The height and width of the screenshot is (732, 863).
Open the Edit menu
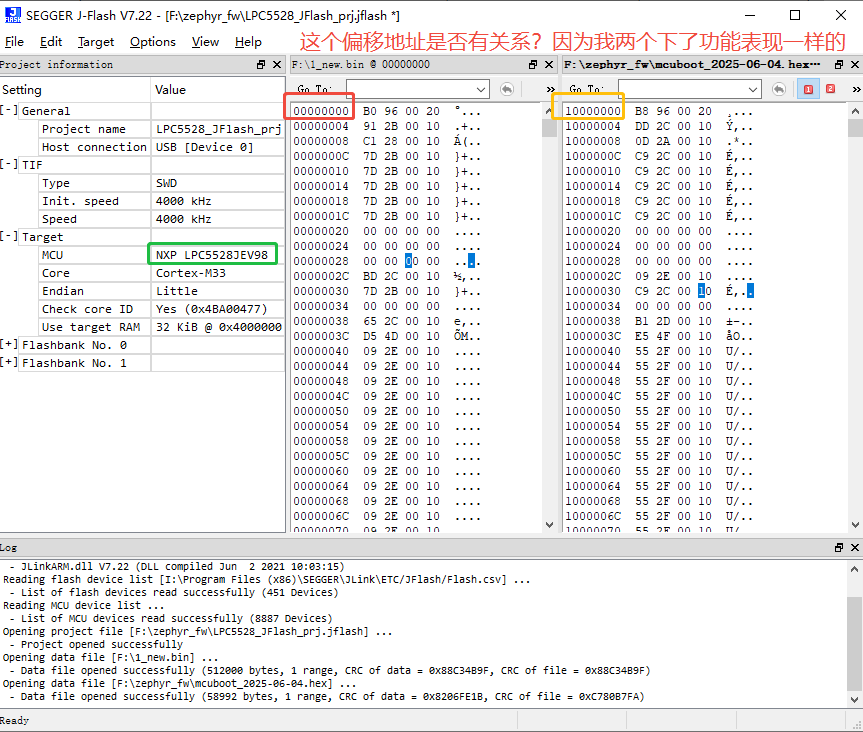(x=51, y=42)
